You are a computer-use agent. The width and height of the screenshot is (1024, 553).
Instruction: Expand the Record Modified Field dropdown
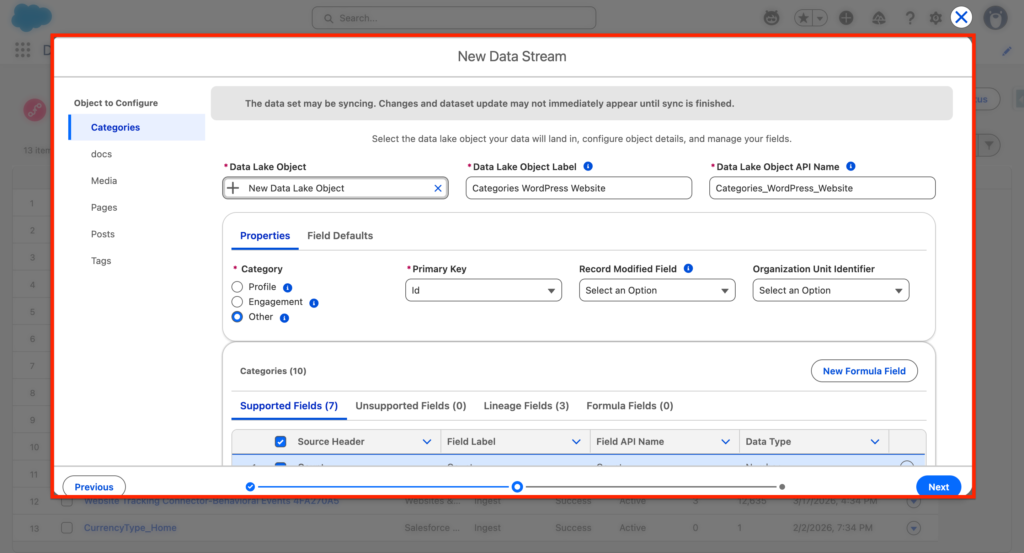[657, 291]
